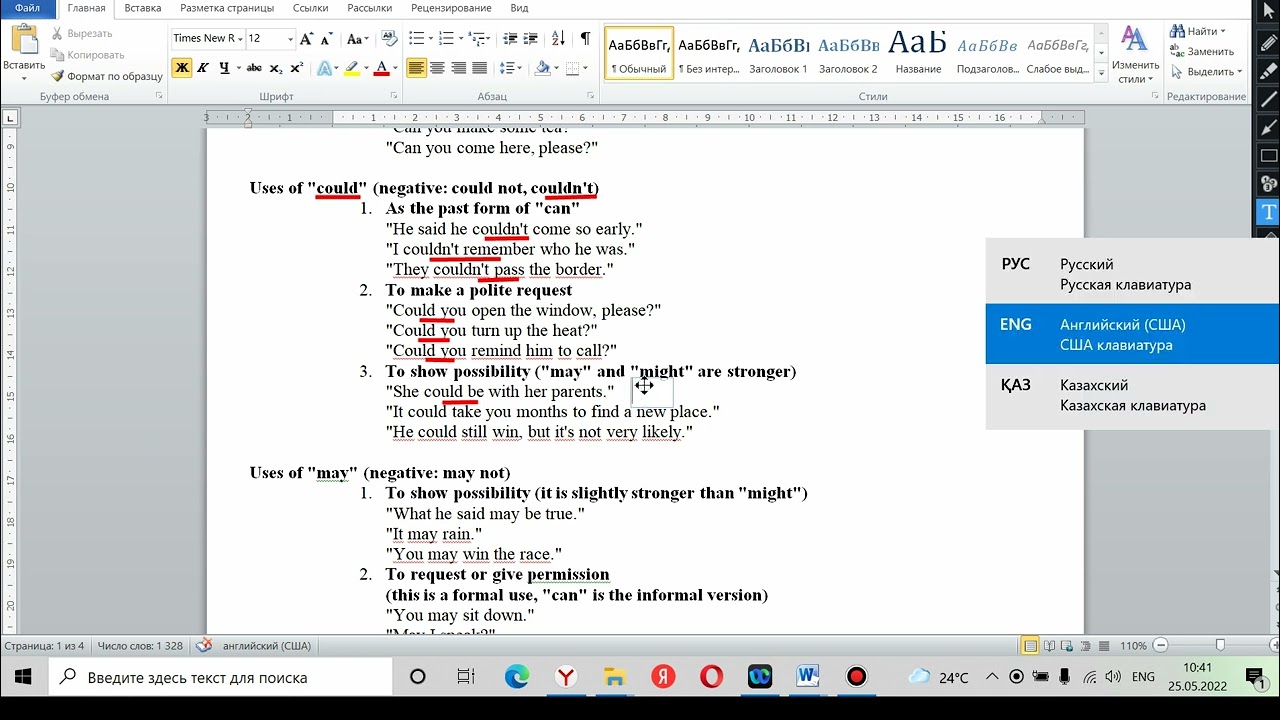Click the spelling check status bar icon
The width and height of the screenshot is (1280, 720).
[204, 646]
